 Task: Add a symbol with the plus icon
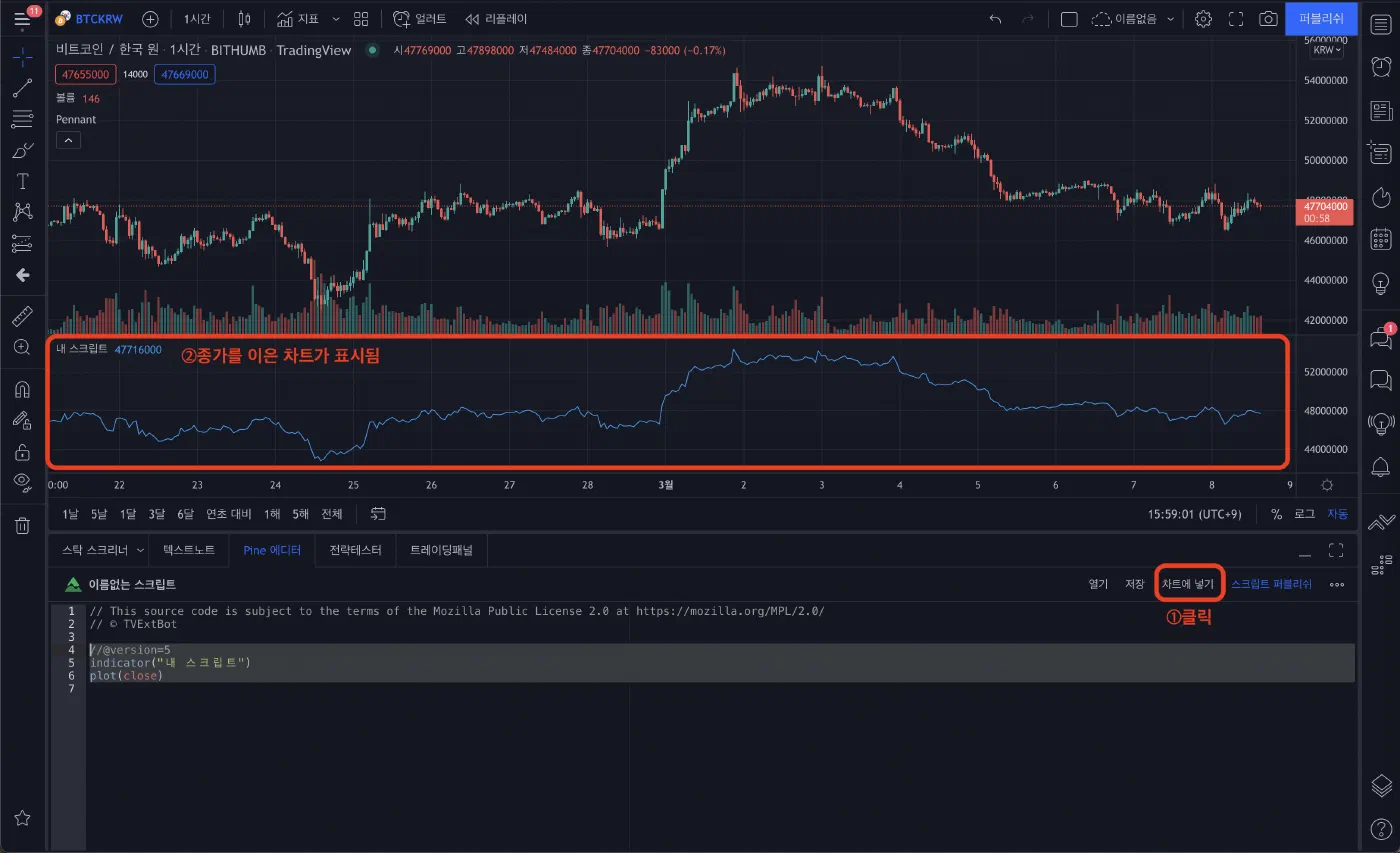150,19
